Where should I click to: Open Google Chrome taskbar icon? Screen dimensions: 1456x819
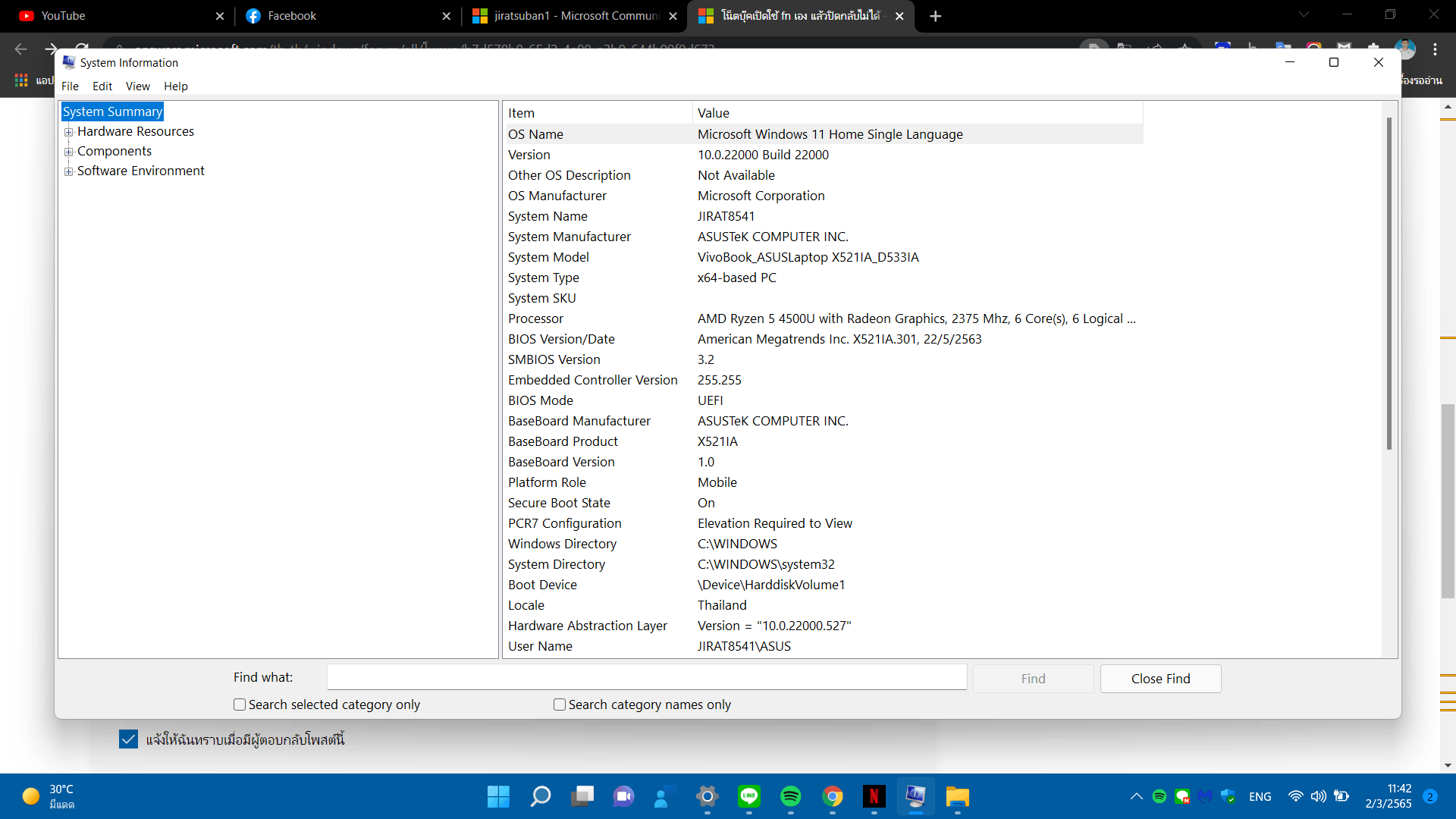click(x=833, y=796)
